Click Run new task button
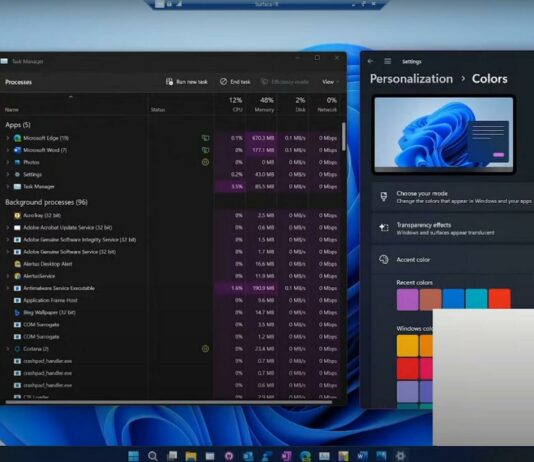Viewport: 534px width, 462px height. (187, 82)
